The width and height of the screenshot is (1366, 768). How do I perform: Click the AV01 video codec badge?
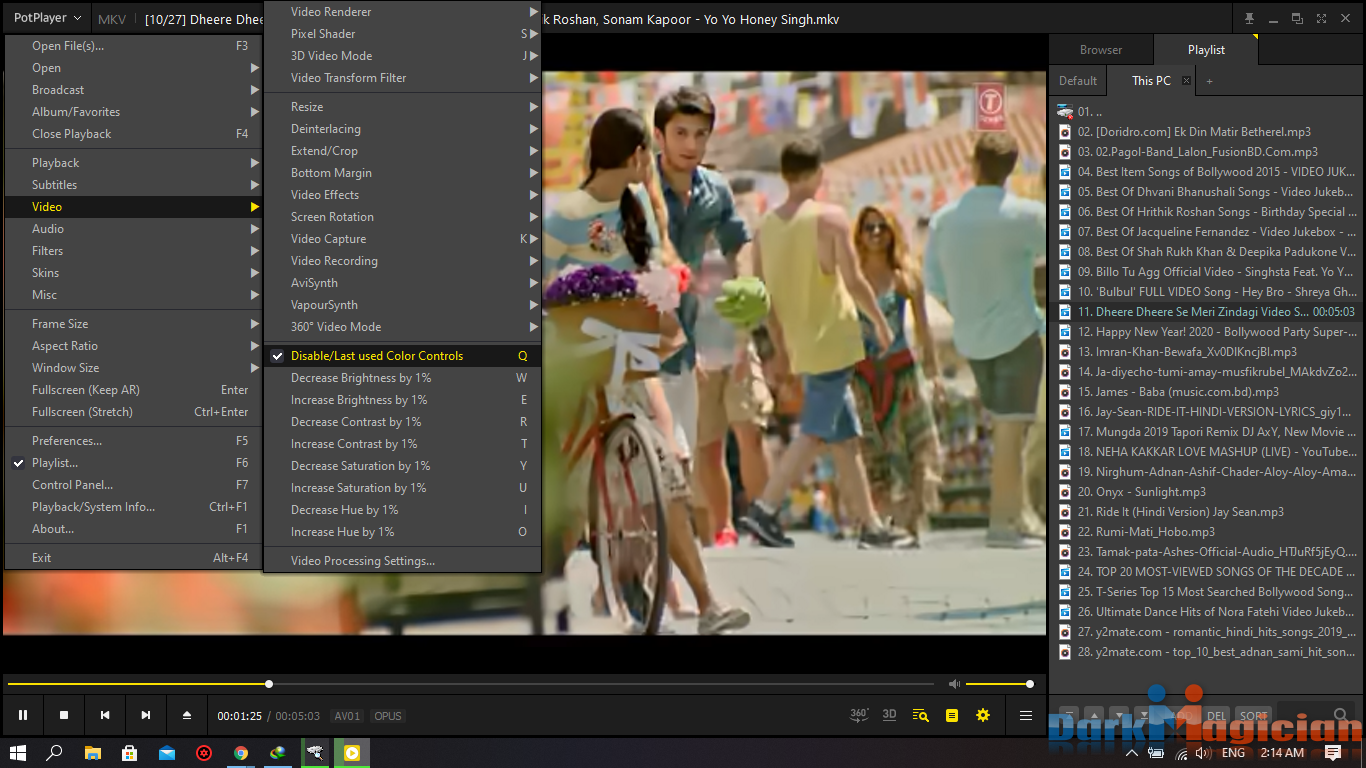(347, 716)
